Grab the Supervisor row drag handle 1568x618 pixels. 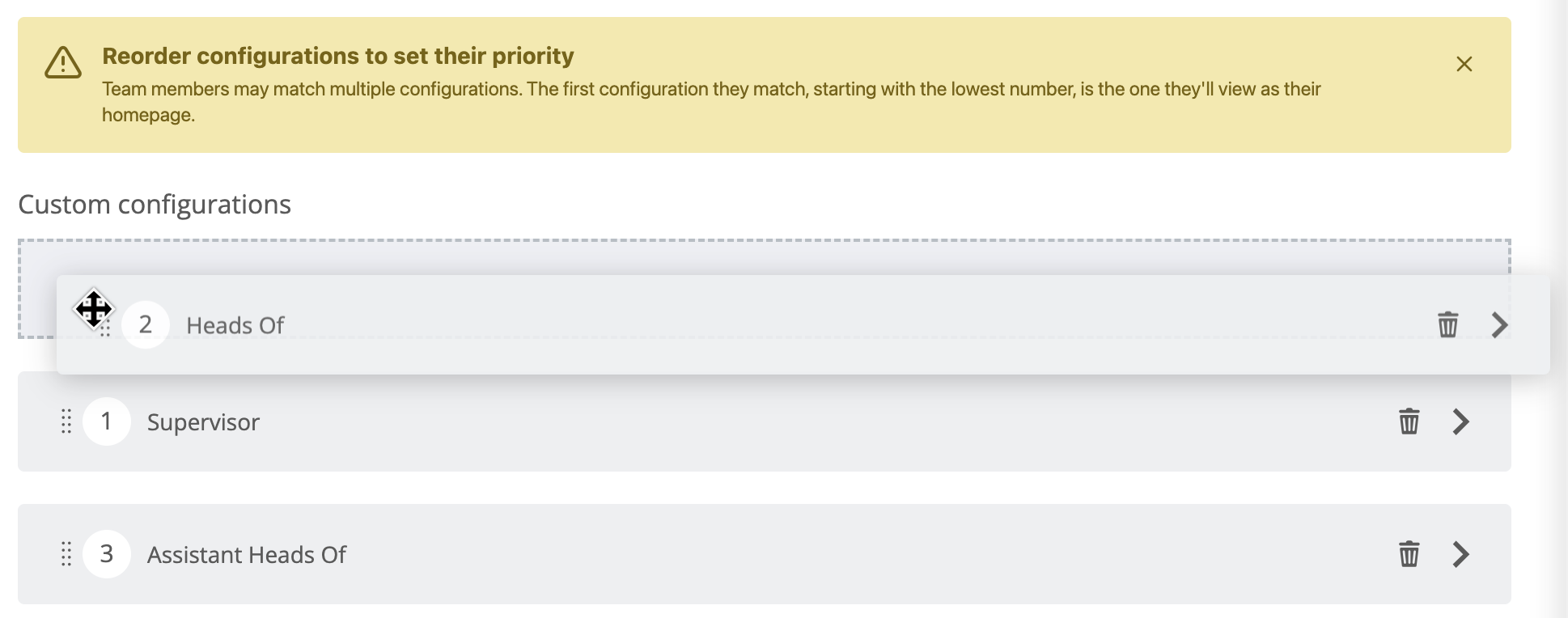pyautogui.click(x=66, y=421)
